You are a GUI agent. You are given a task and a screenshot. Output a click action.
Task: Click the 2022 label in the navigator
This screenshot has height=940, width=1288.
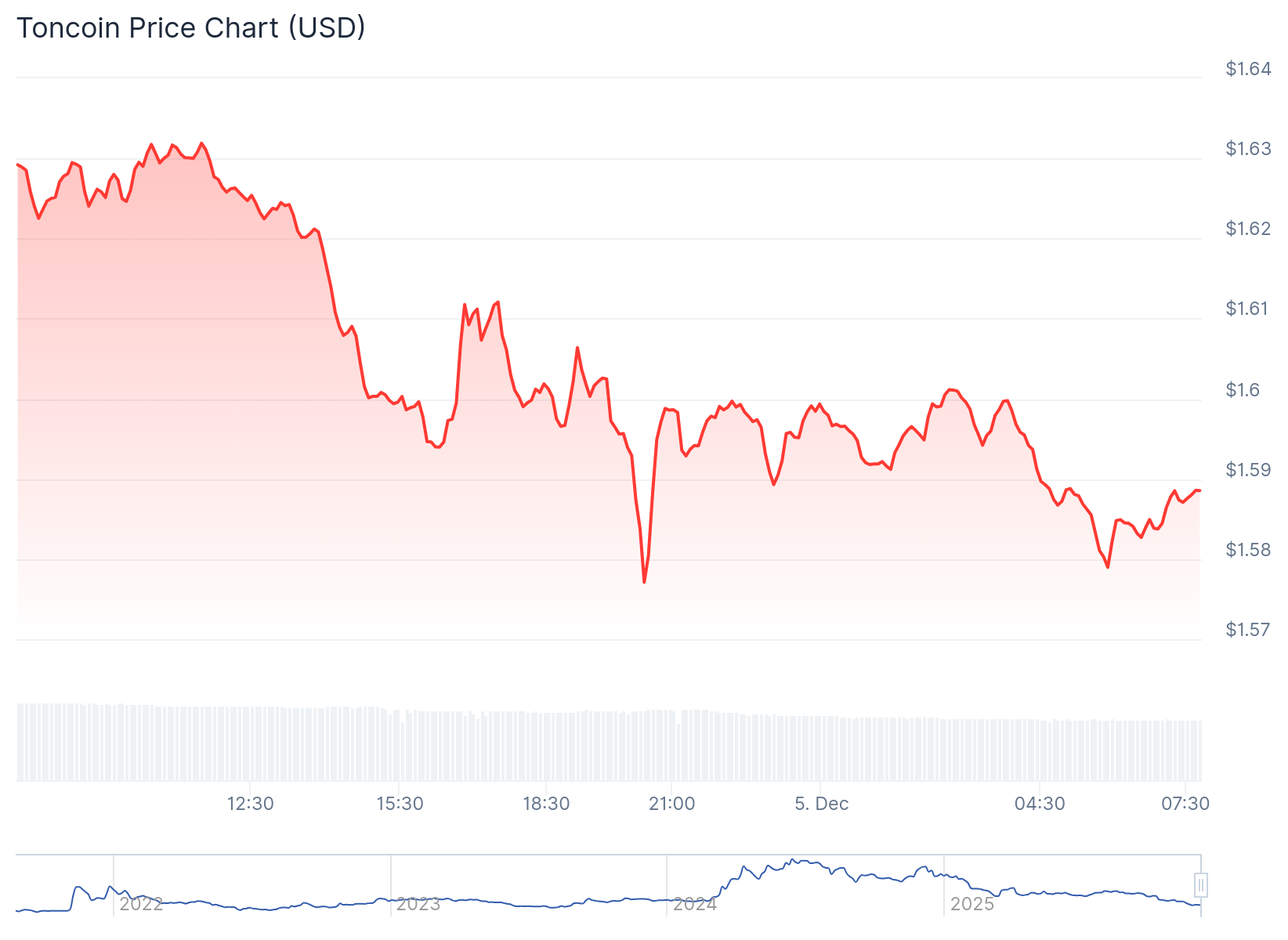tap(141, 904)
